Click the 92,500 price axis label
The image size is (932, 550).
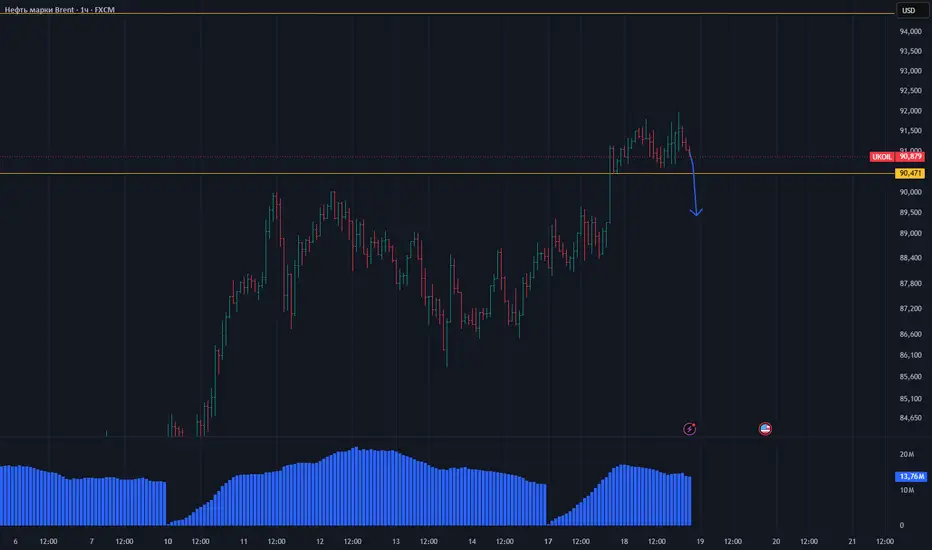[911, 91]
